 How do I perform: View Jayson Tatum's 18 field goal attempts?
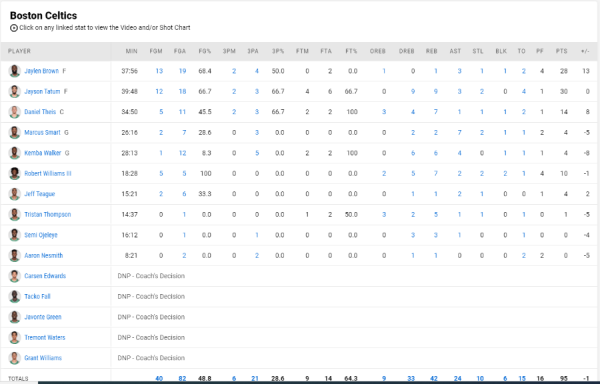pyautogui.click(x=182, y=92)
